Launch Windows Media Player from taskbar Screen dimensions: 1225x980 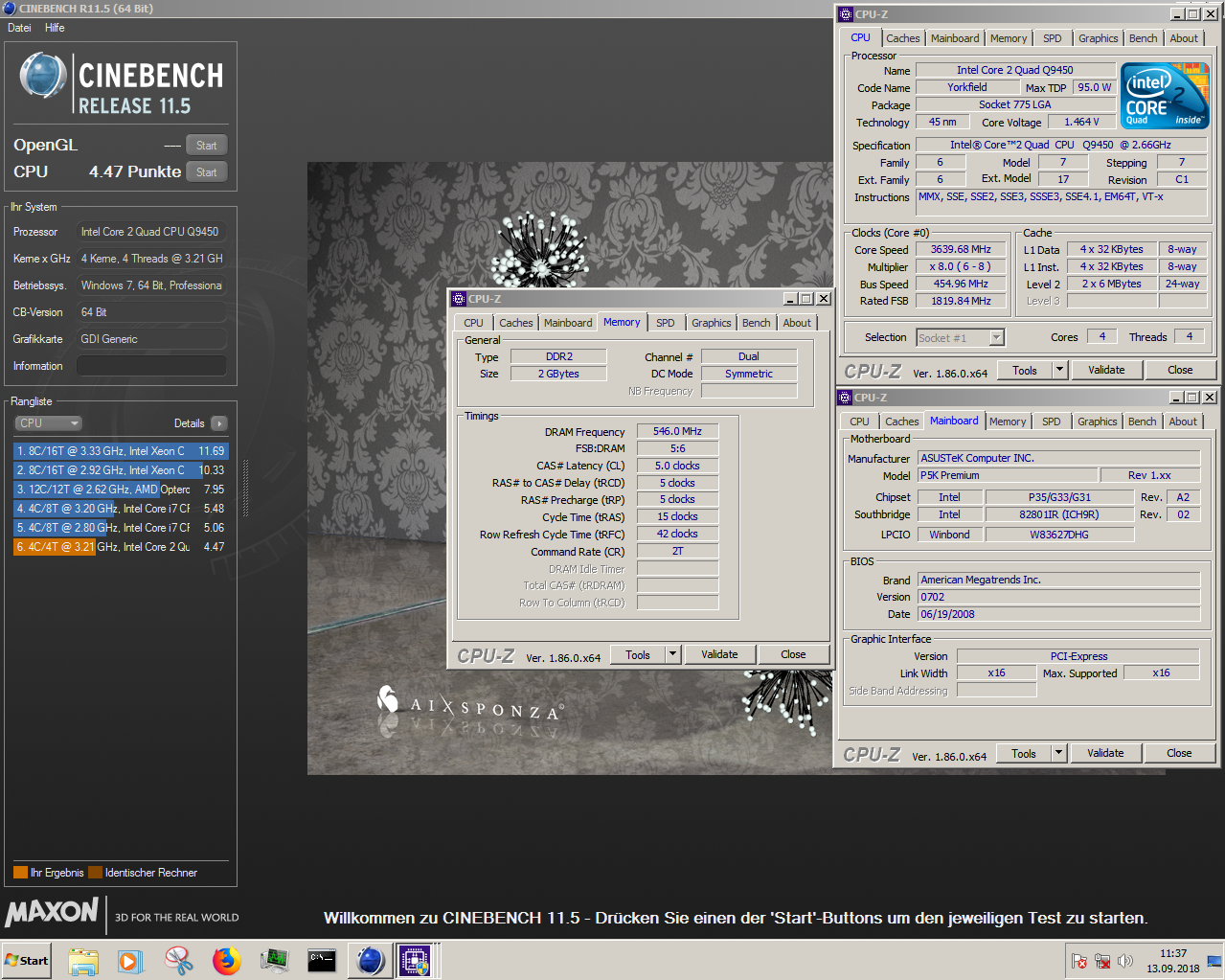[130, 961]
